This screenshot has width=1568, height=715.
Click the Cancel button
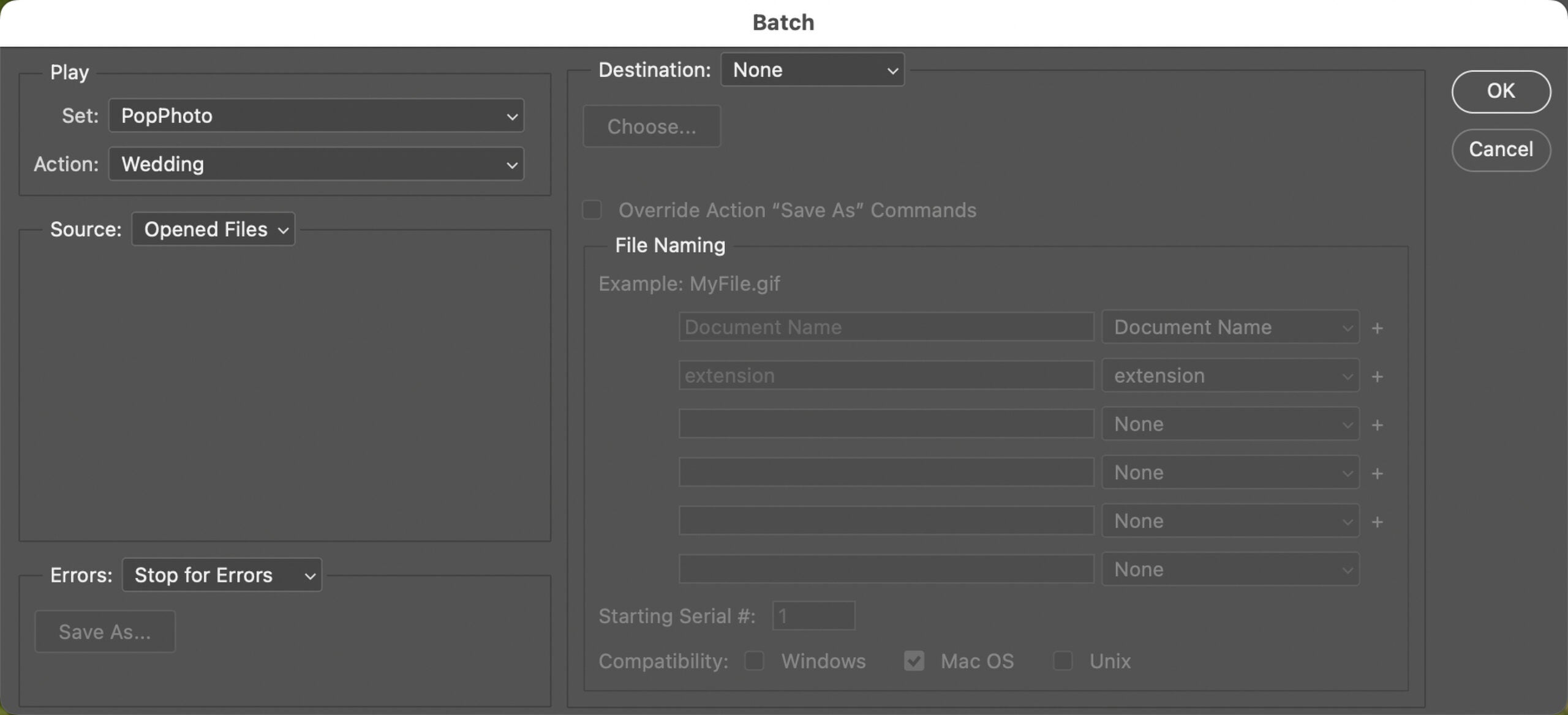coord(1501,149)
